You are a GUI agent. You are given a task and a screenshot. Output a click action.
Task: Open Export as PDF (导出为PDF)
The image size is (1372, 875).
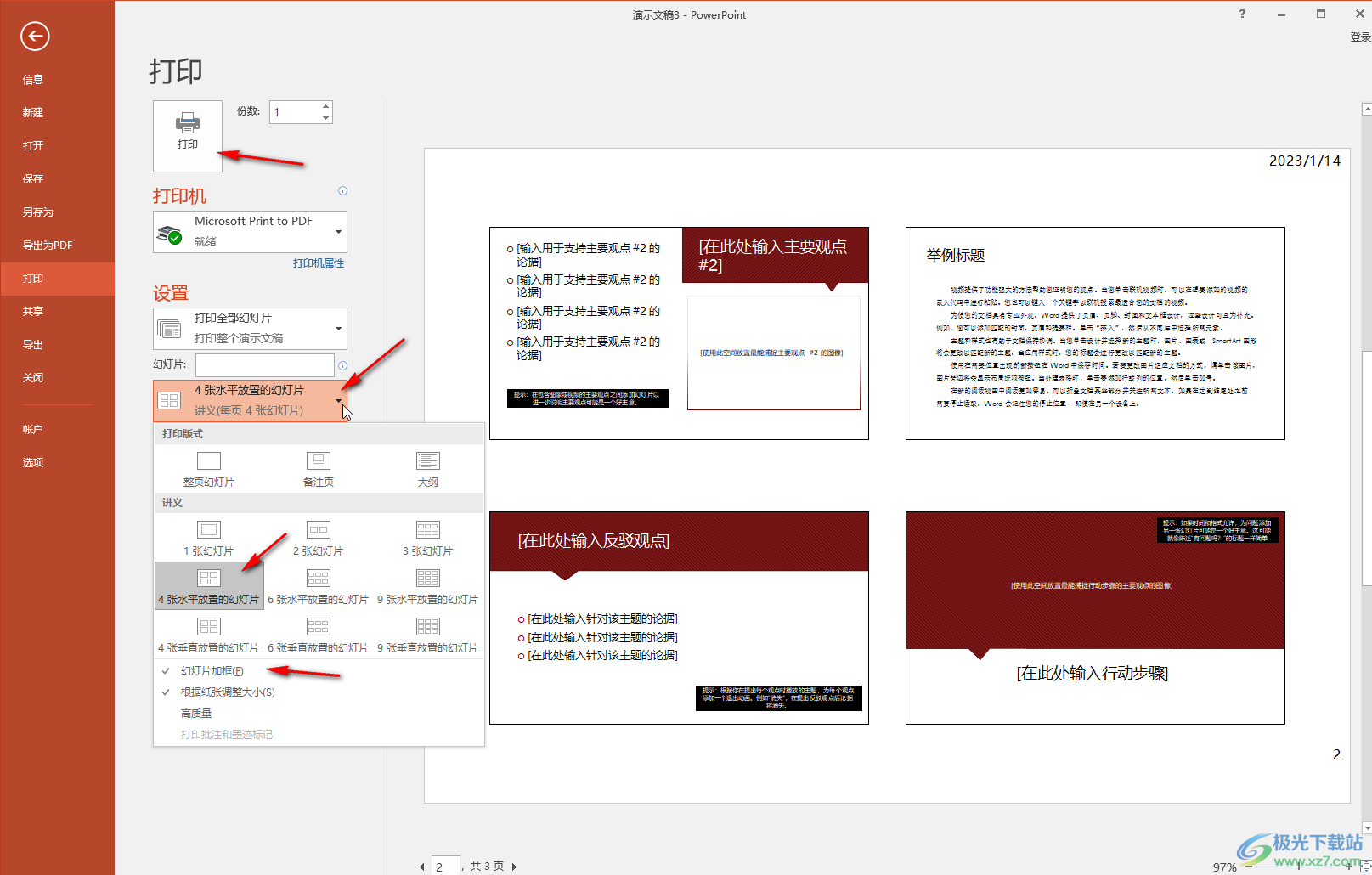(57, 245)
